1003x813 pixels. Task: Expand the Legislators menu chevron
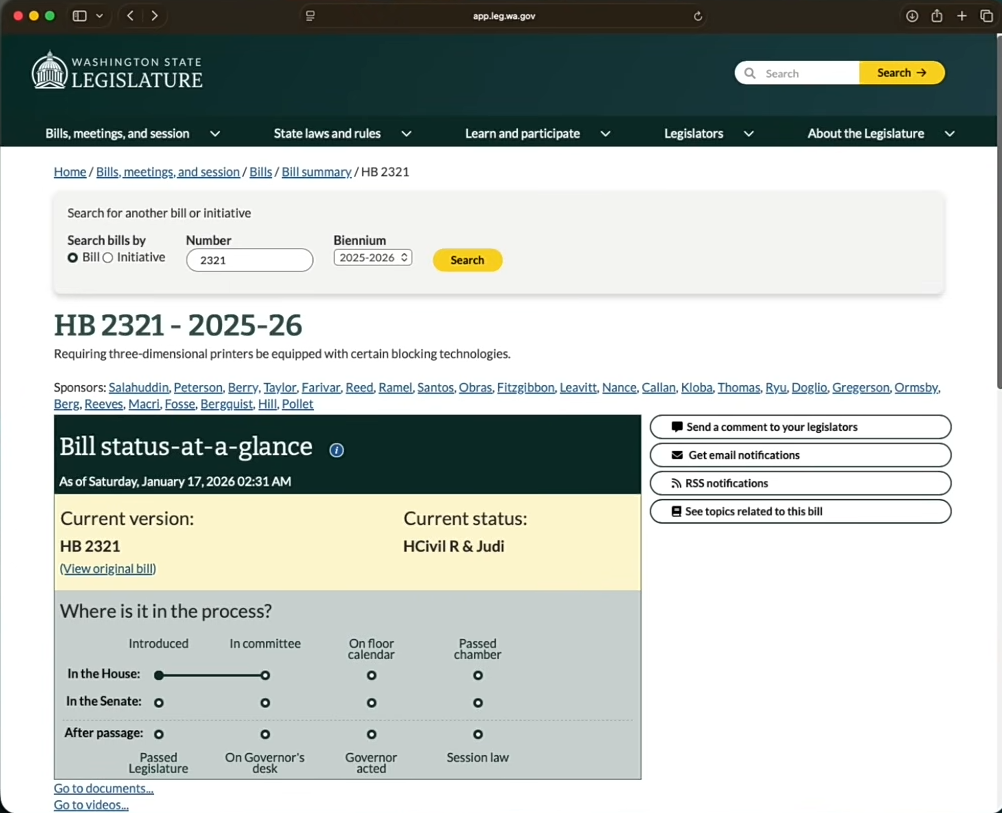click(x=748, y=134)
